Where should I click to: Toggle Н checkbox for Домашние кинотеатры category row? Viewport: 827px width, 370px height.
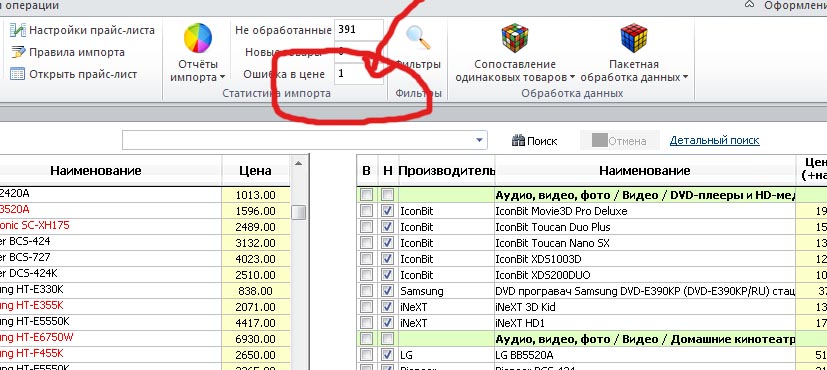pyautogui.click(x=388, y=338)
